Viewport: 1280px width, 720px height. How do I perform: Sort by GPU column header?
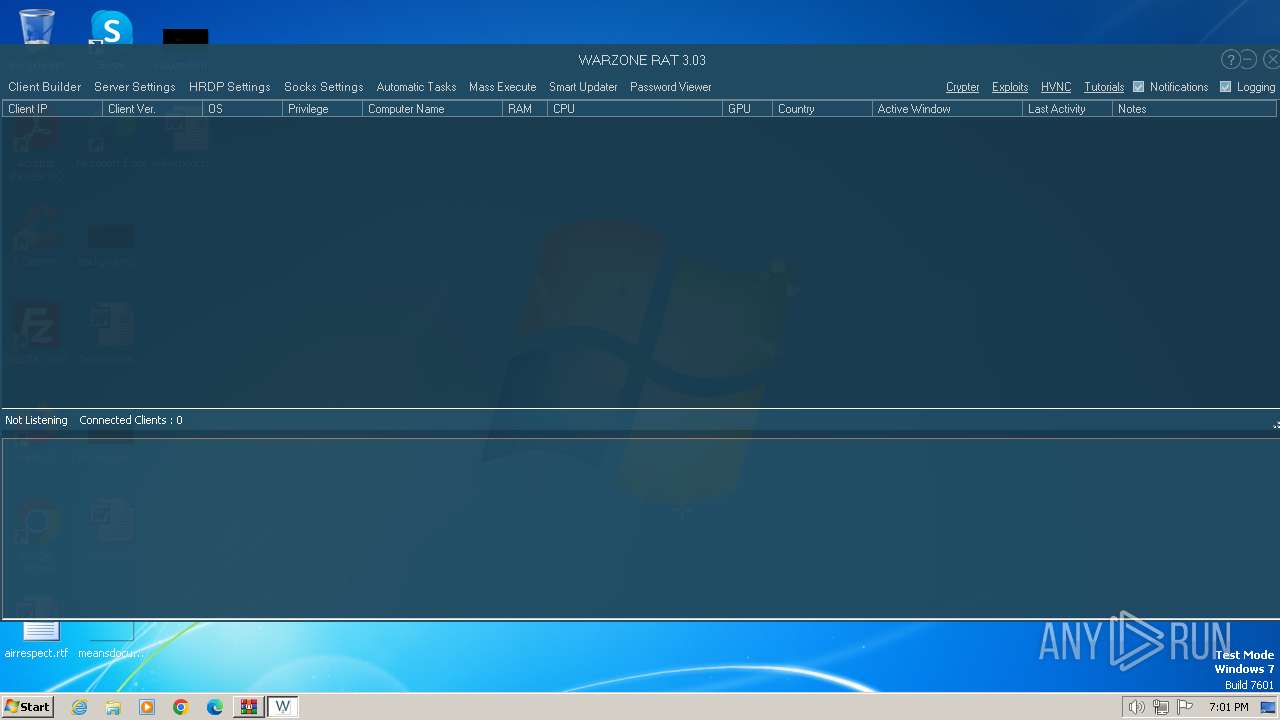[x=747, y=109]
